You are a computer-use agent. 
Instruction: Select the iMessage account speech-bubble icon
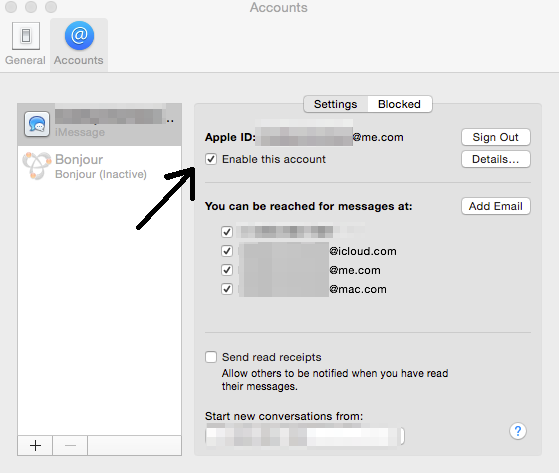pos(37,124)
